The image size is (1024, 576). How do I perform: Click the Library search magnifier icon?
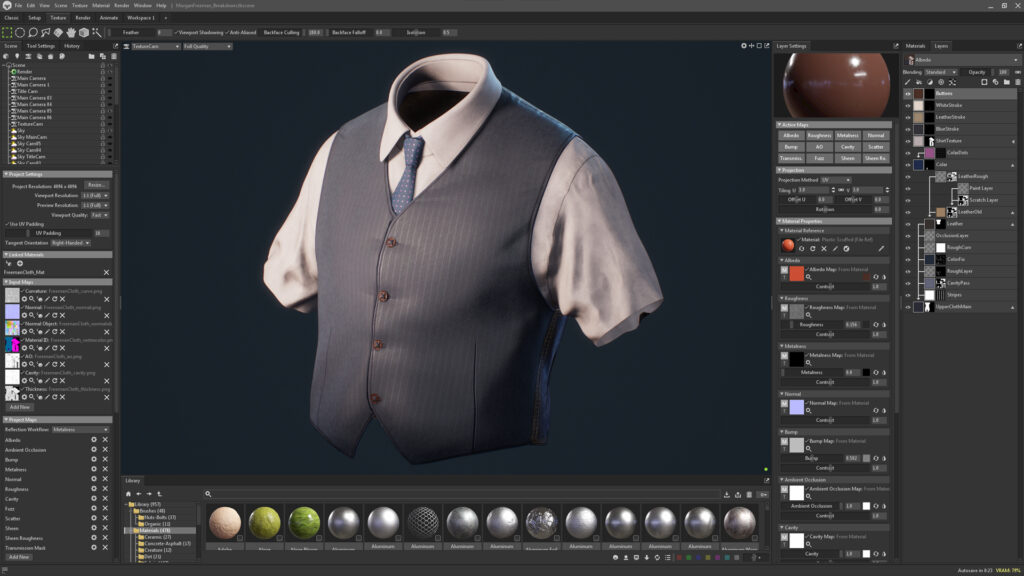point(209,494)
